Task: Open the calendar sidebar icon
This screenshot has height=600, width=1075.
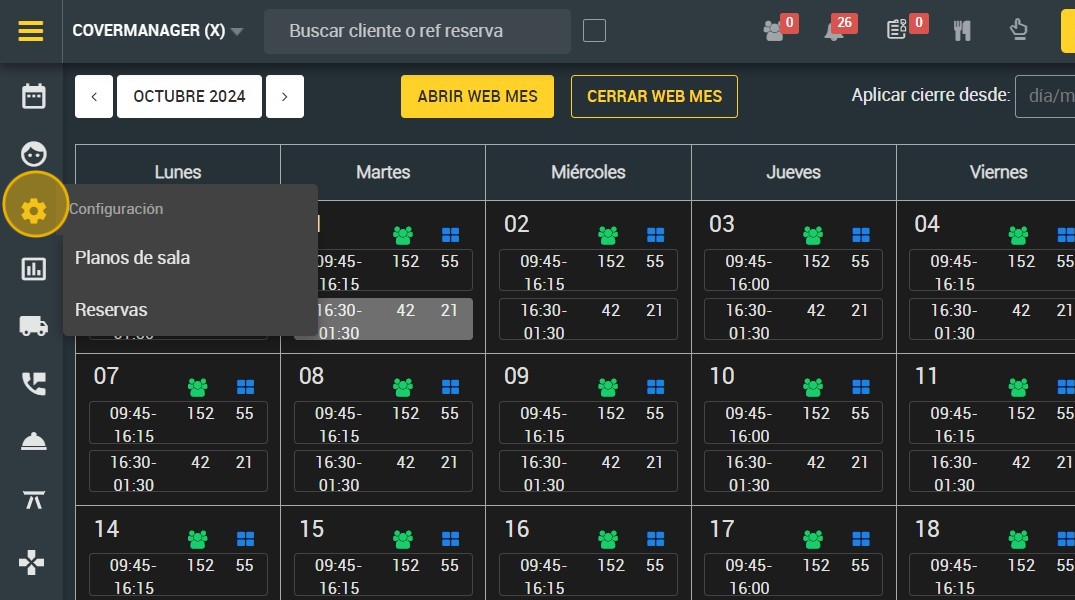Action: click(x=34, y=96)
